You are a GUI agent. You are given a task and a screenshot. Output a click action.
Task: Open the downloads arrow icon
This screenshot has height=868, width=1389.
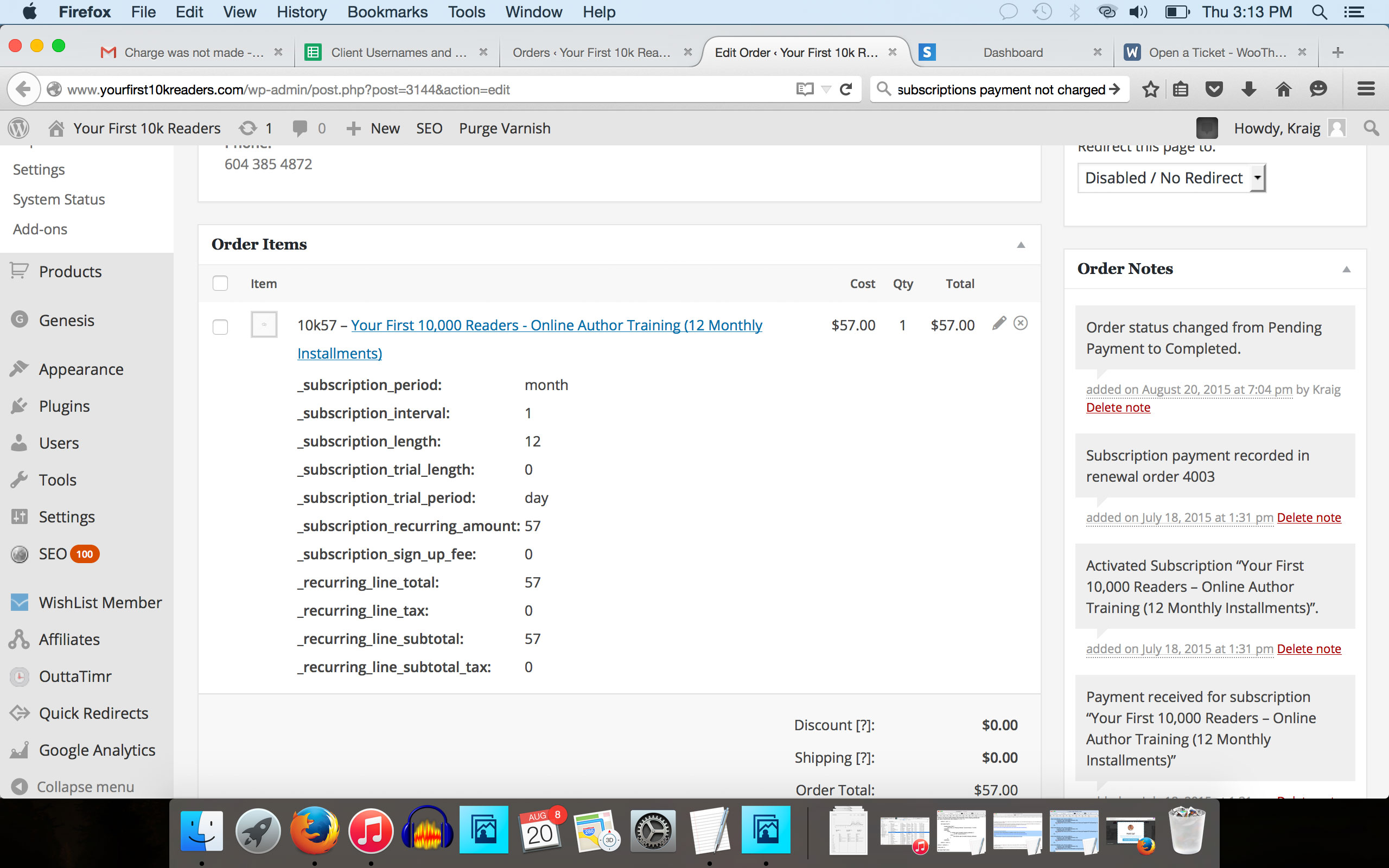(x=1248, y=90)
